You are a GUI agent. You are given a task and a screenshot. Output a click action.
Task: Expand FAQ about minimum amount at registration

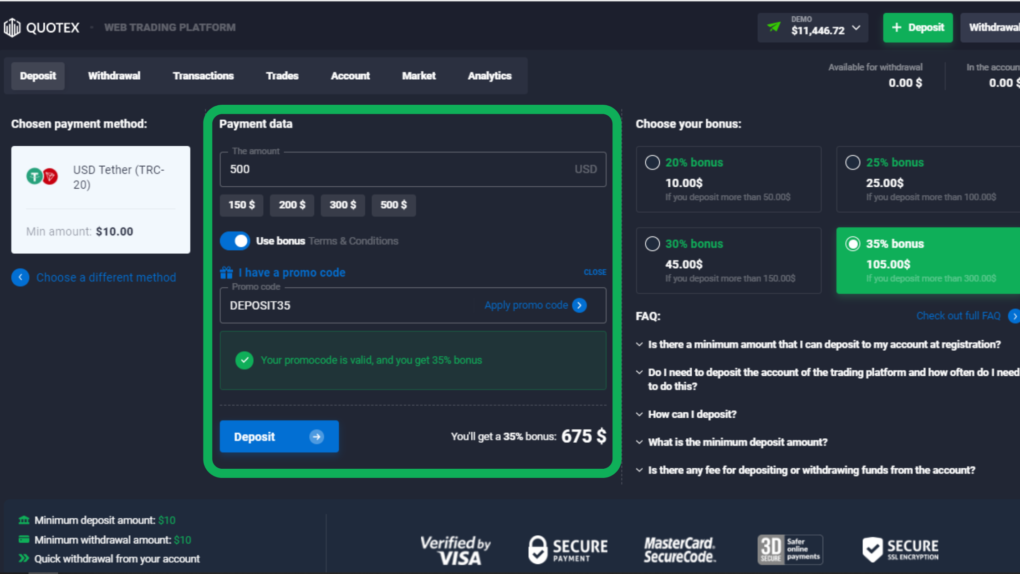[818, 344]
